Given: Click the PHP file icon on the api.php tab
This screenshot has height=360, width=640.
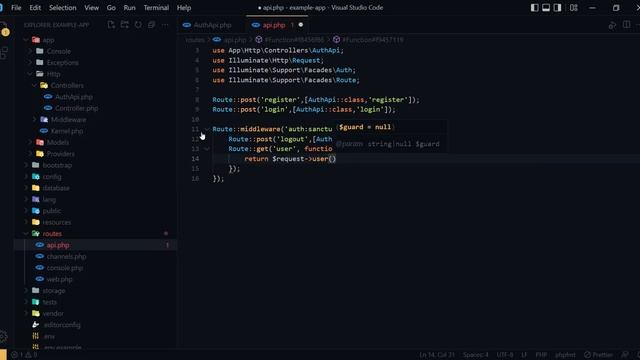Looking at the screenshot, I should pyautogui.click(x=256, y=25).
